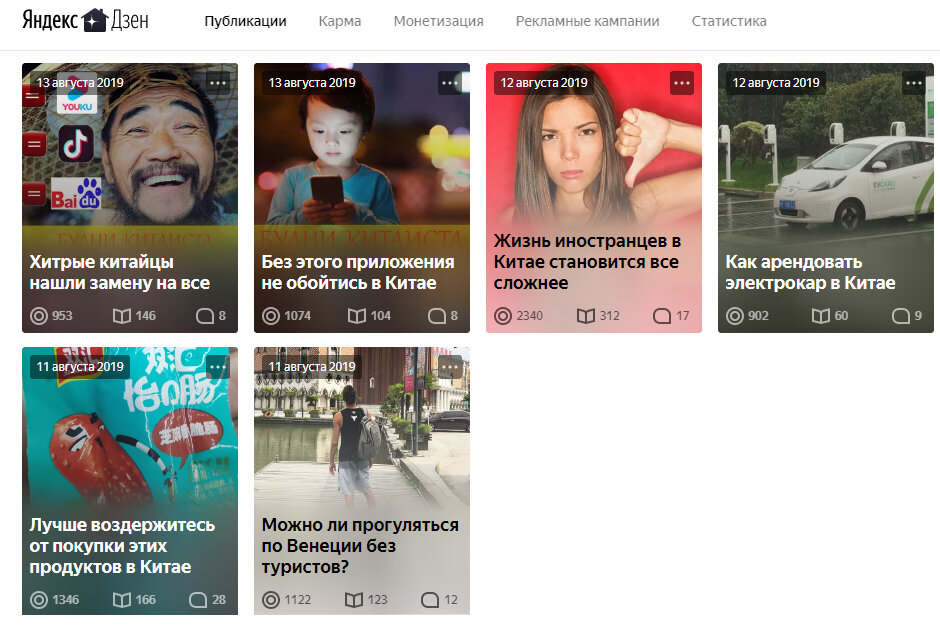The width and height of the screenshot is (940, 640).
Task: Click date 12 августа 2019 on Жизнь иностранцев card
Action: [x=544, y=83]
